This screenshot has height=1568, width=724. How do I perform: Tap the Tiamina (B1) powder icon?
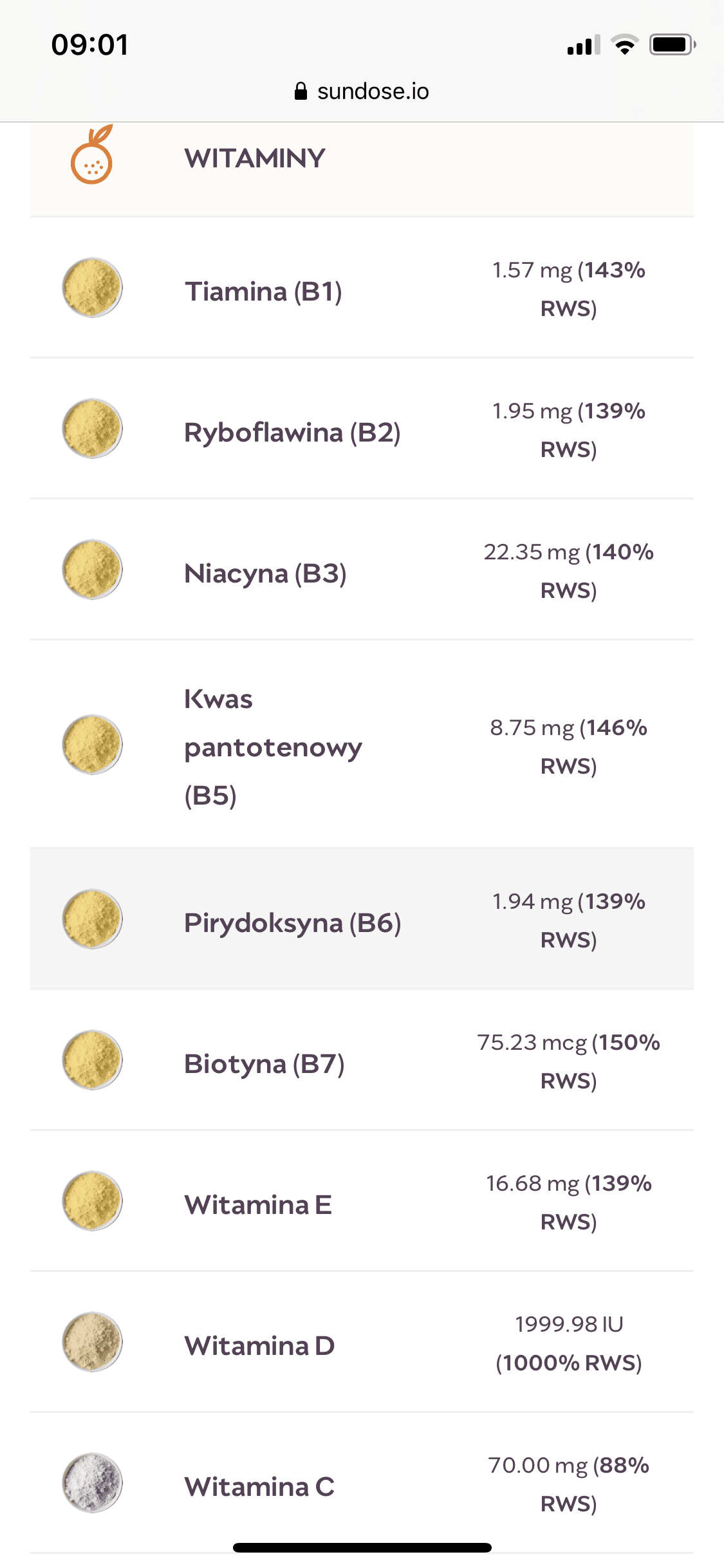click(x=92, y=288)
